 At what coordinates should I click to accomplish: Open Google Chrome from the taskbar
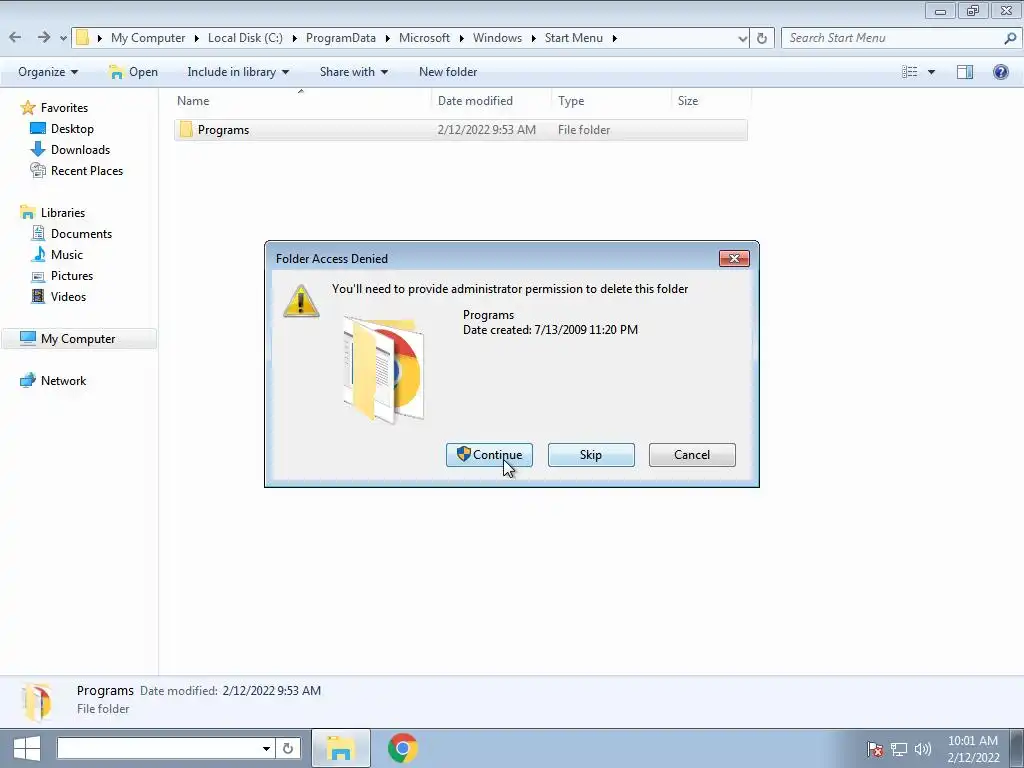(402, 748)
